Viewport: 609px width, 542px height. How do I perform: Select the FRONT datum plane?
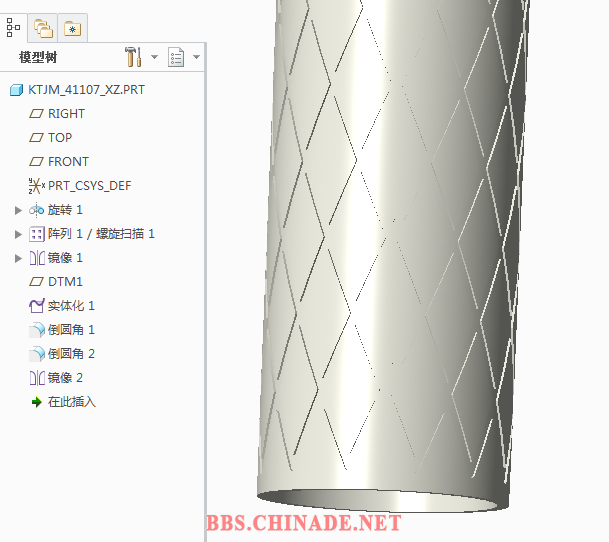(68, 162)
